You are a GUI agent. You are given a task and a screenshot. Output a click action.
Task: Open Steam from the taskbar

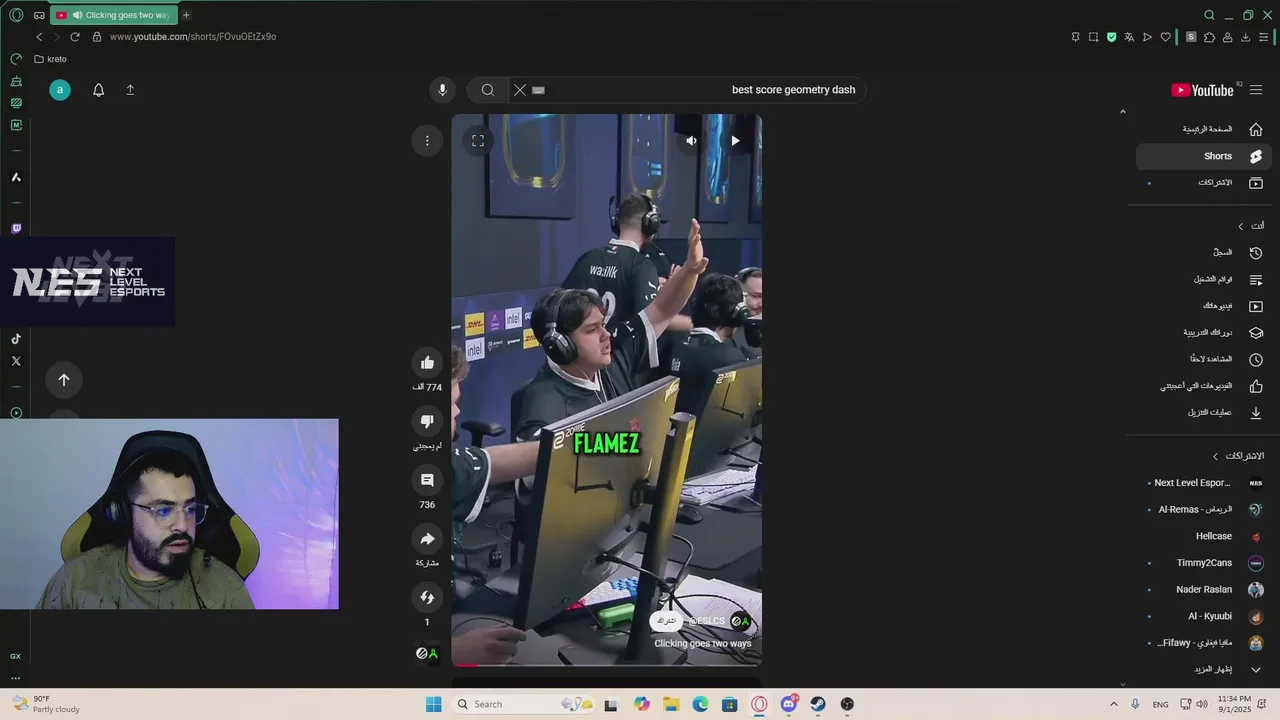click(x=818, y=704)
